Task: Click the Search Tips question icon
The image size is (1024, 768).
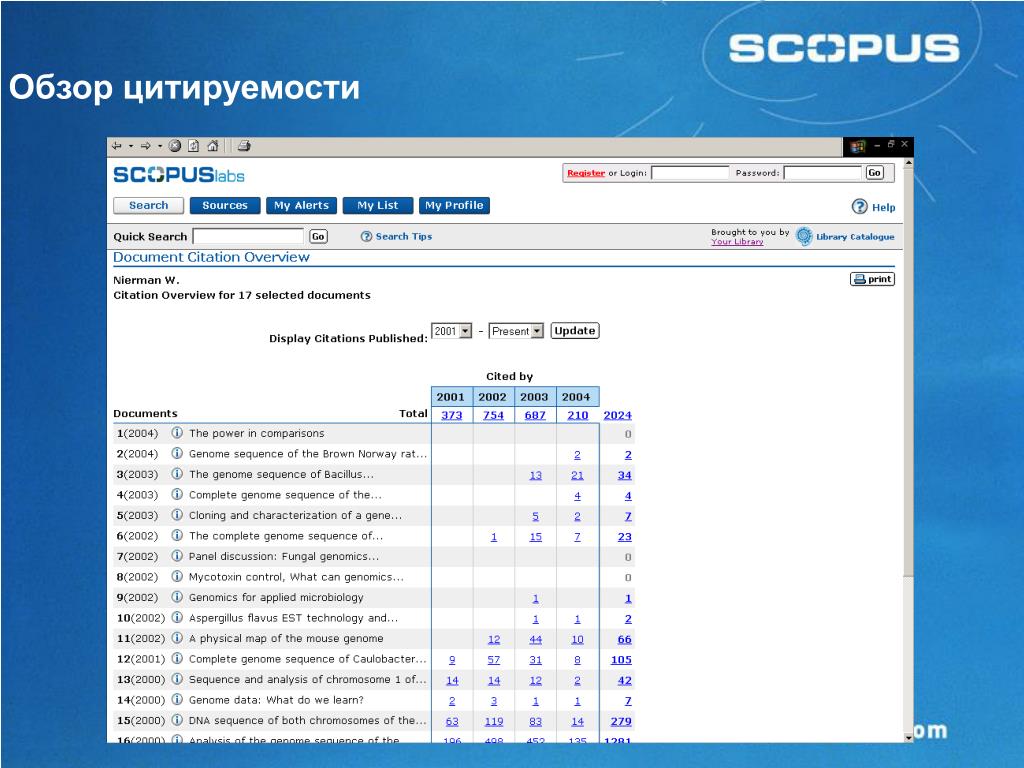Action: tap(366, 236)
